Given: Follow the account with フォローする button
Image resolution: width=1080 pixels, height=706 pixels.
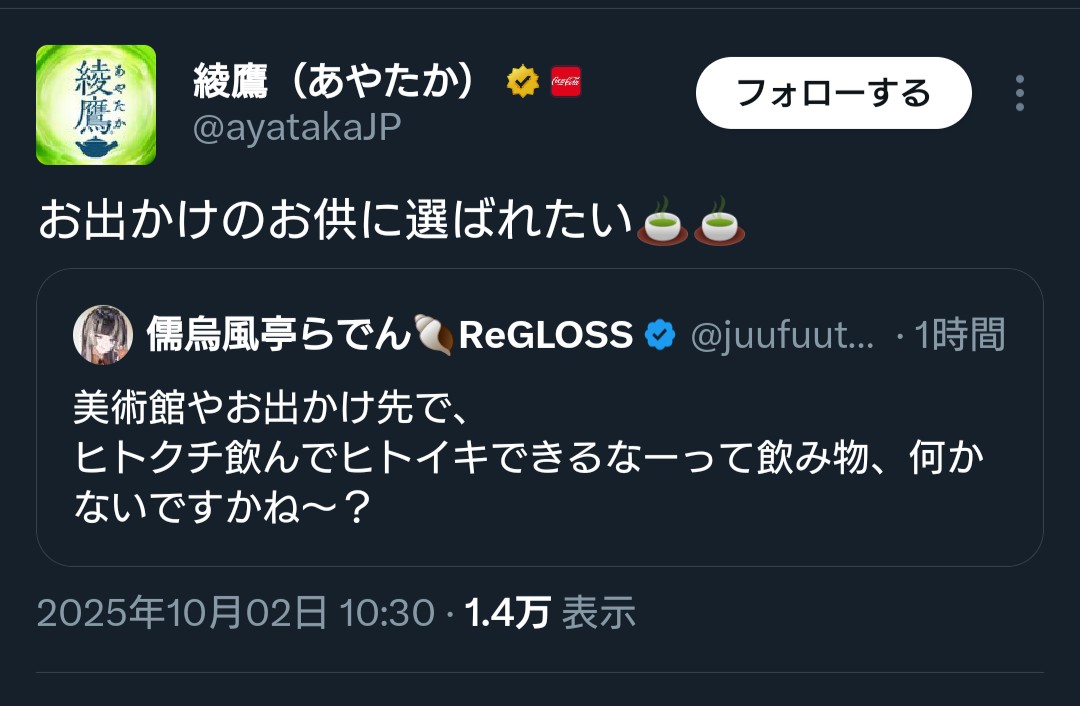Looking at the screenshot, I should (833, 93).
